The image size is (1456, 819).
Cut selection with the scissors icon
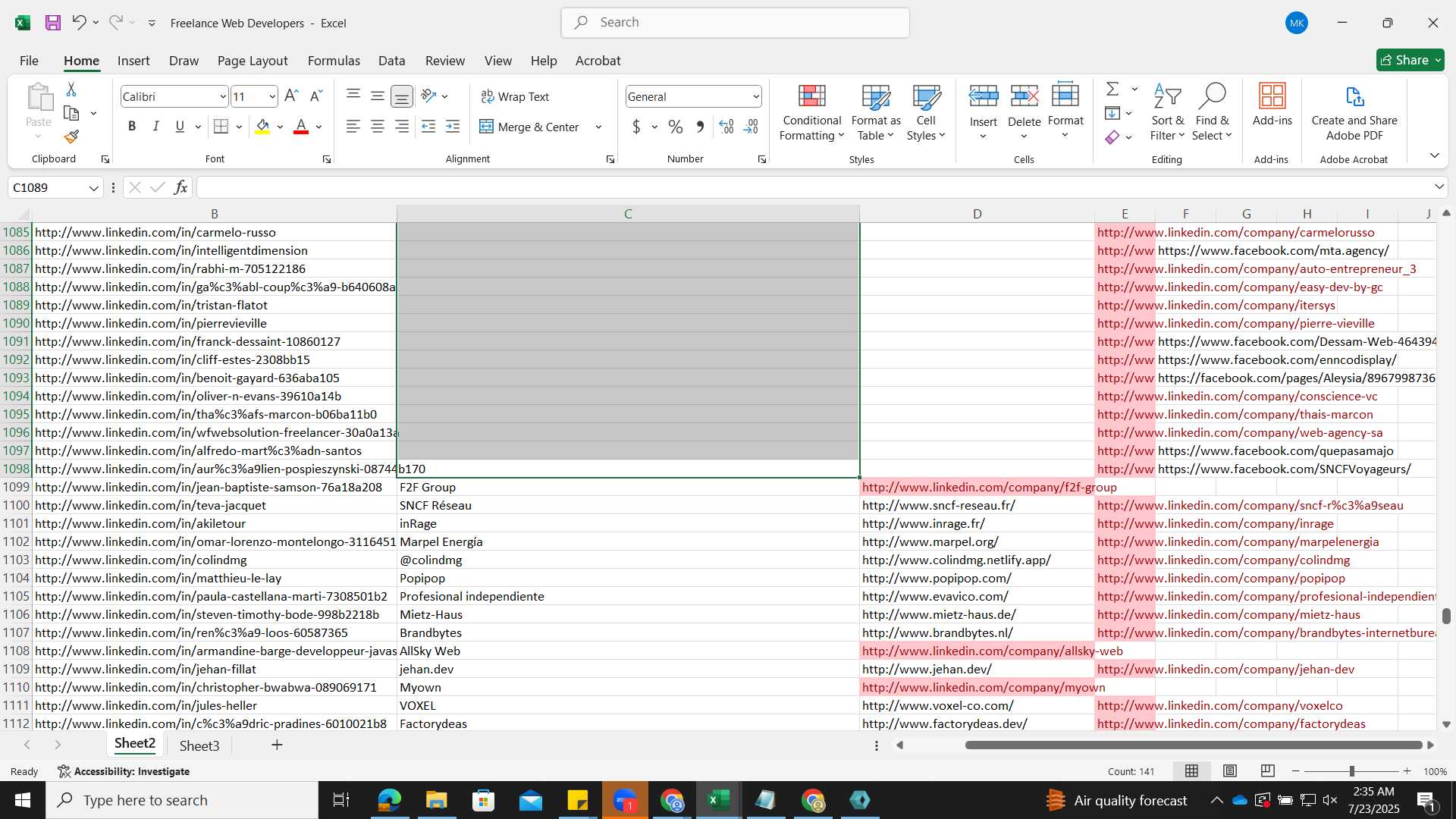(x=71, y=89)
